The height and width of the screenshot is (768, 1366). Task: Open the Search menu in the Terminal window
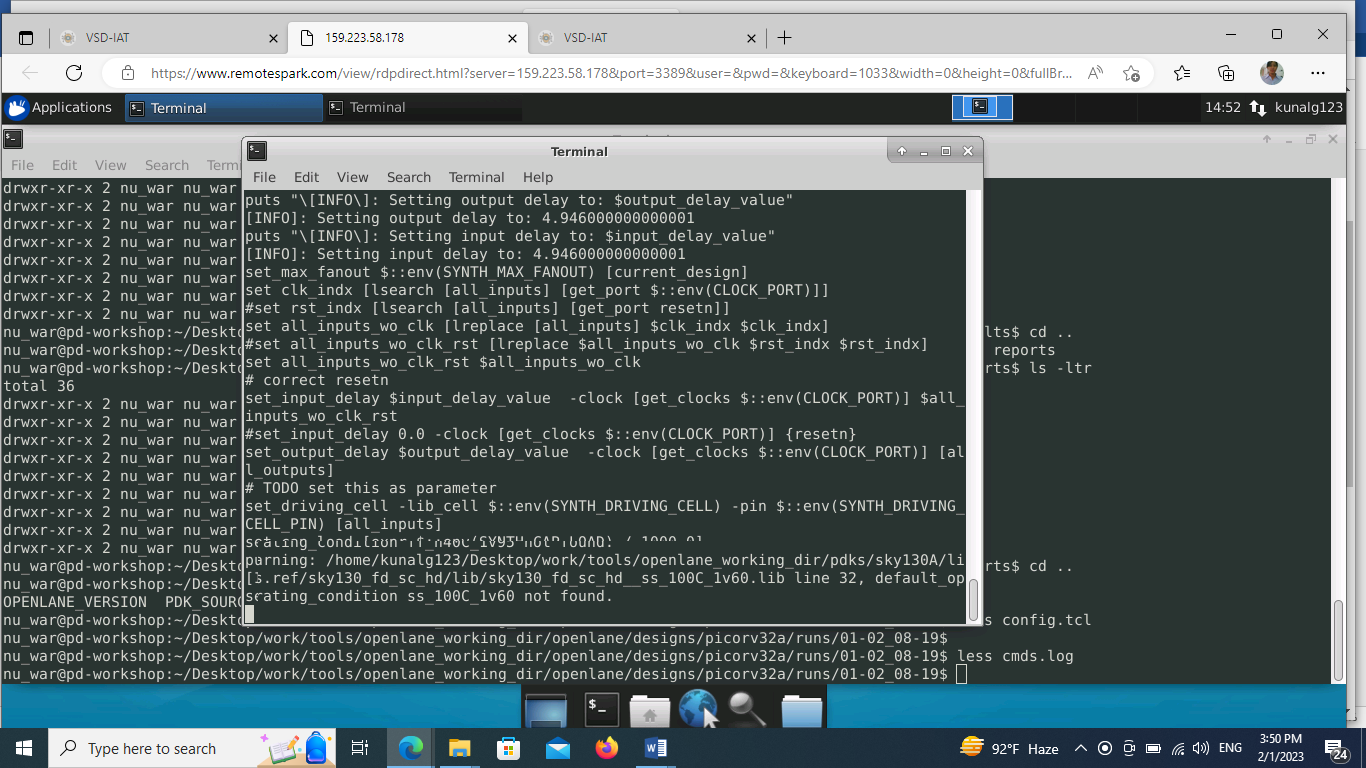408,177
